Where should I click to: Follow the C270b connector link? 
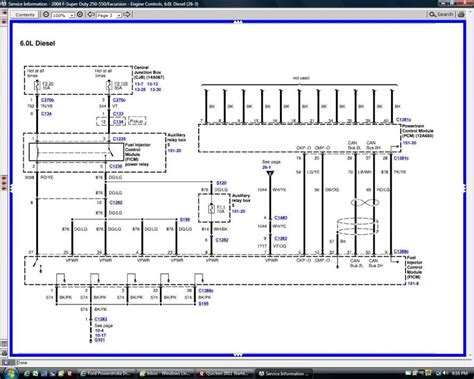tap(48, 100)
